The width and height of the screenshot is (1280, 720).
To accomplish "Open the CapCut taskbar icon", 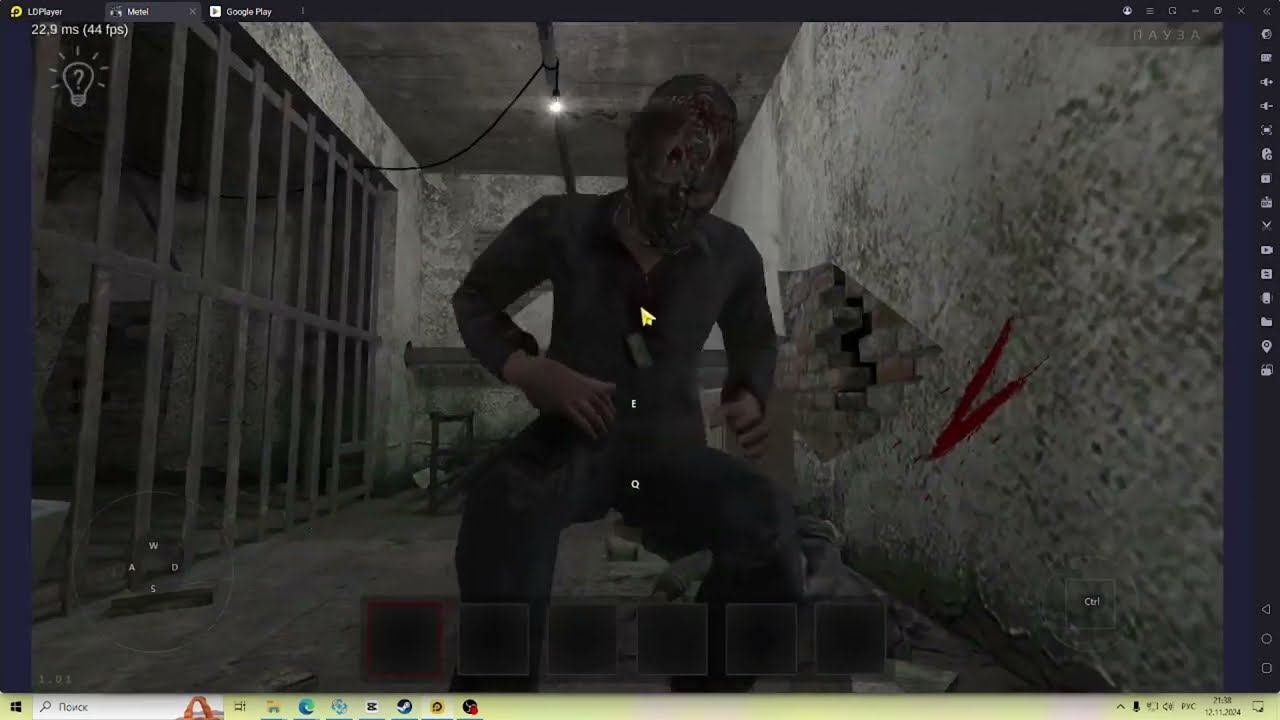I will [x=372, y=707].
